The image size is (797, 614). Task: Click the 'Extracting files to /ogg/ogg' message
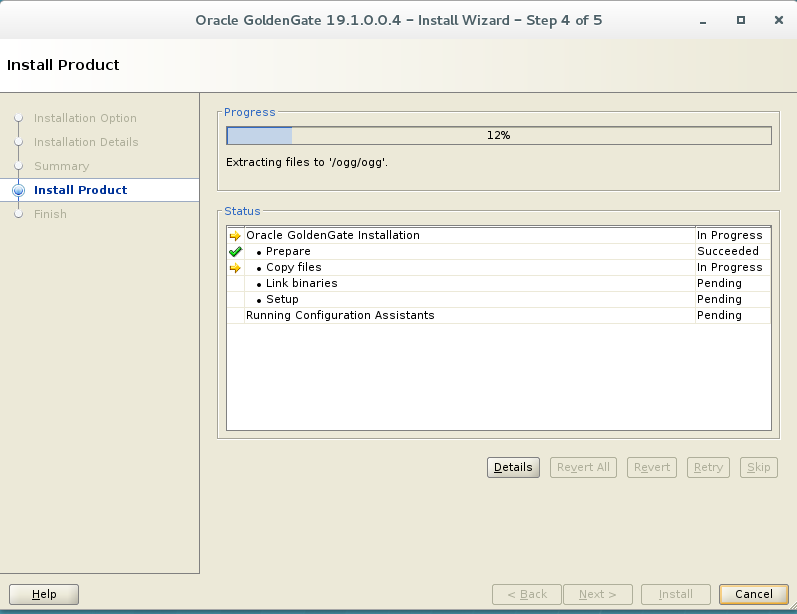(x=306, y=162)
